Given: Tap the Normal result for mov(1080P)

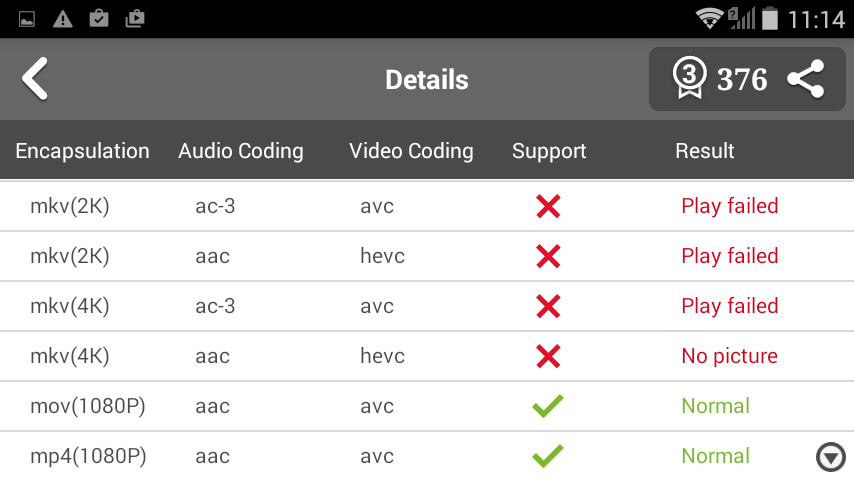Looking at the screenshot, I should [x=715, y=406].
